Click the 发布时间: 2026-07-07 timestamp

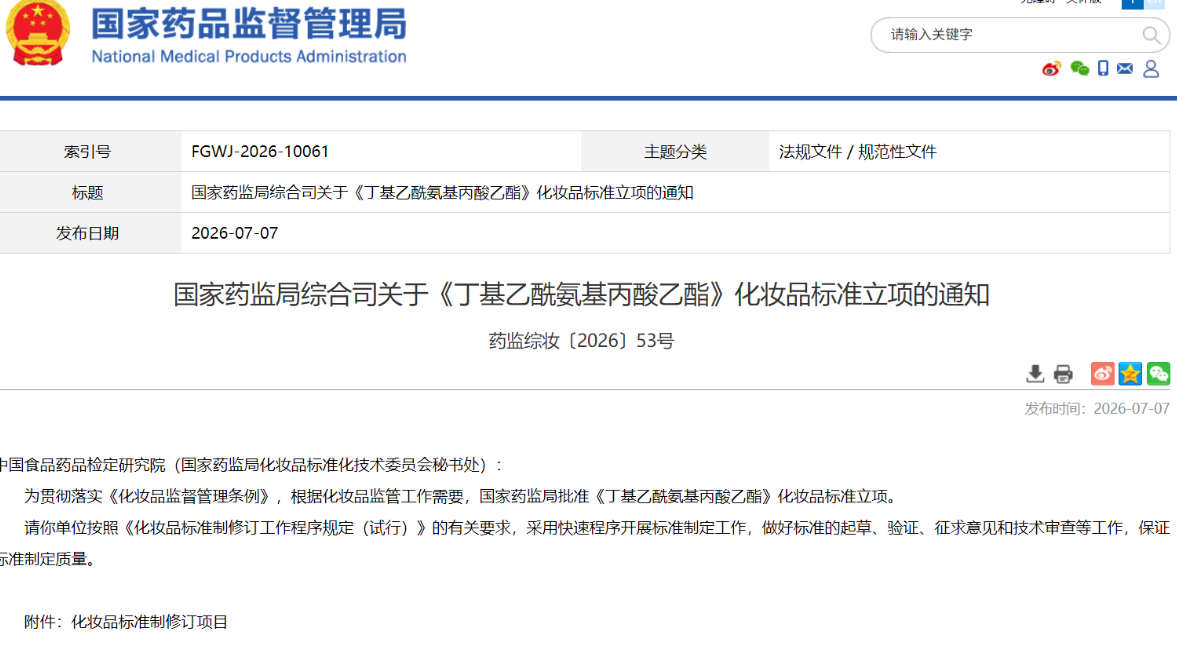click(1097, 409)
